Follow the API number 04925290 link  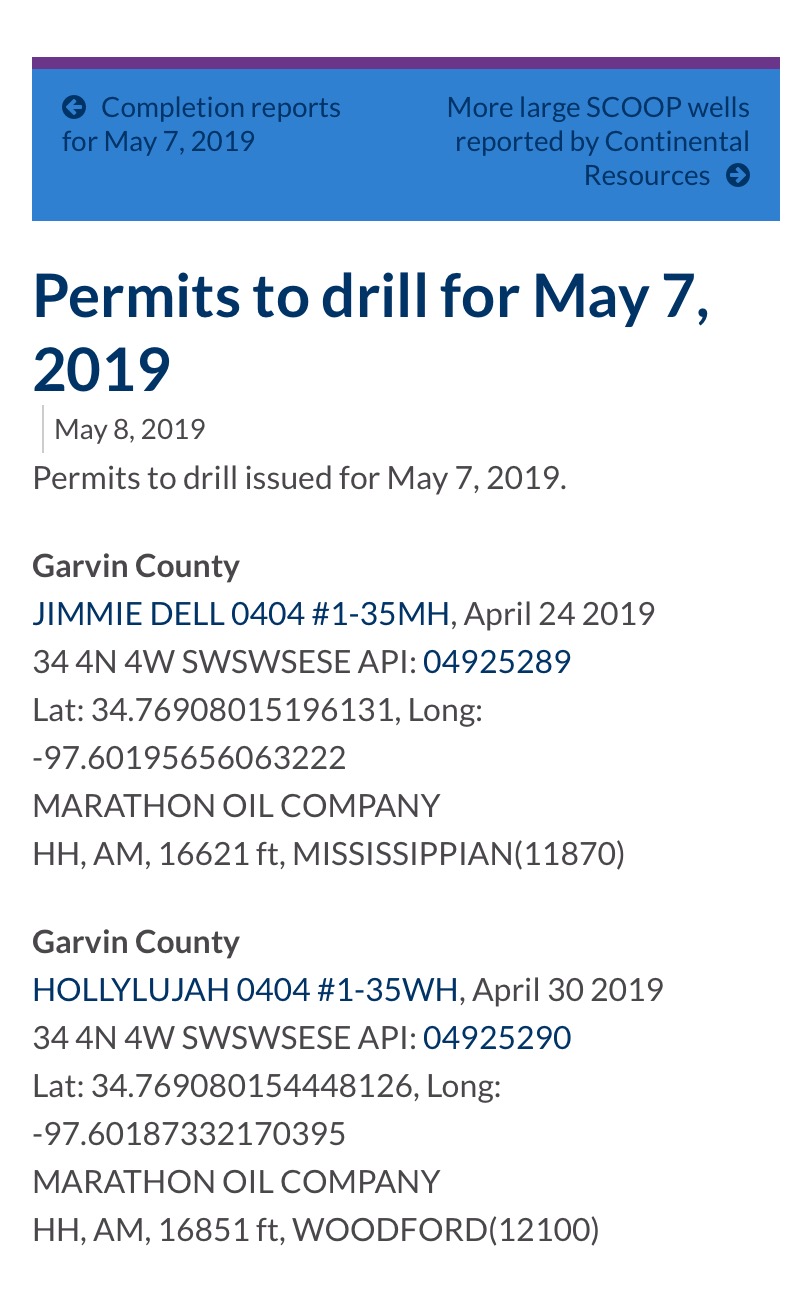pyautogui.click(x=497, y=1038)
